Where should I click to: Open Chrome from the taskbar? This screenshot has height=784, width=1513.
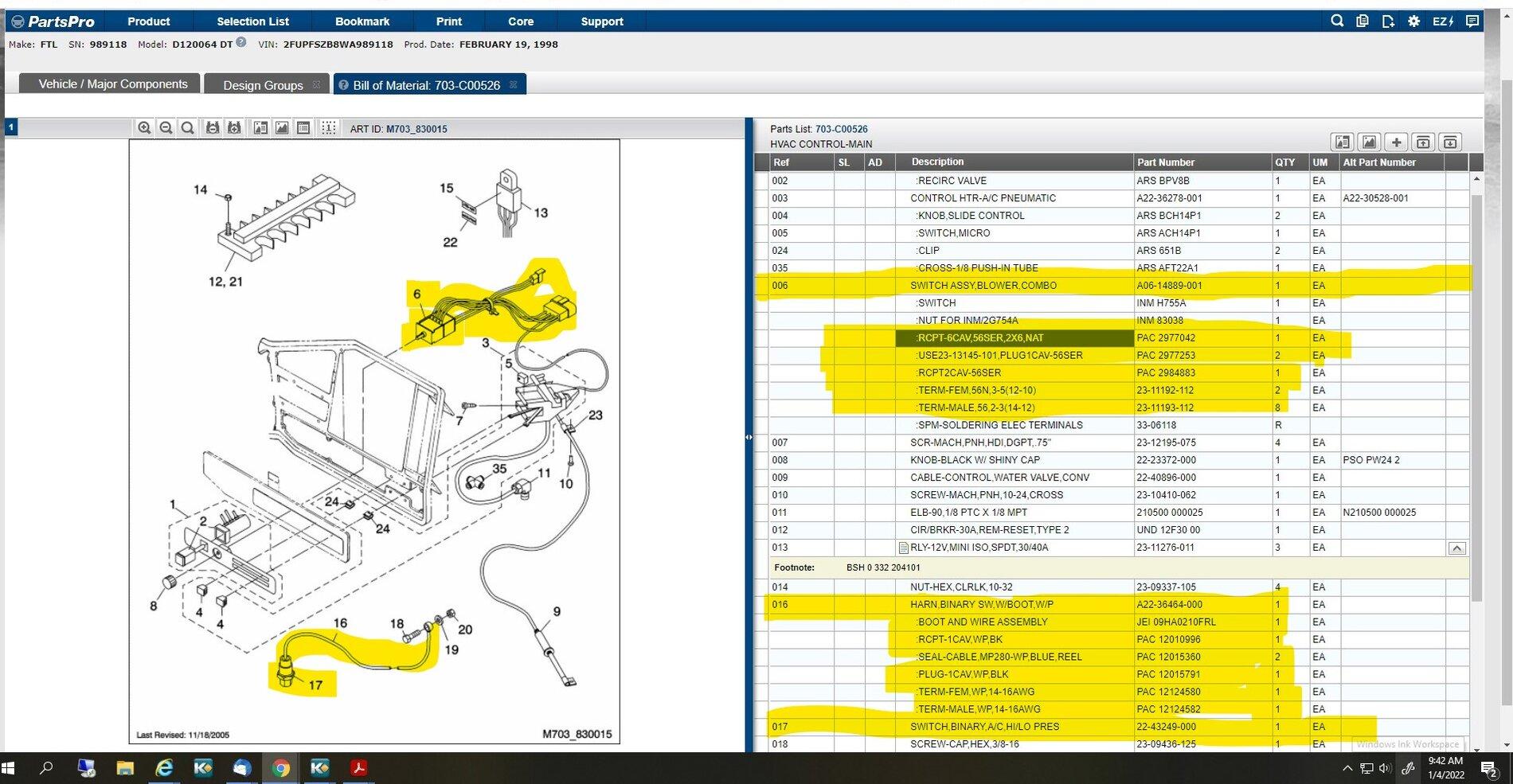tap(280, 768)
